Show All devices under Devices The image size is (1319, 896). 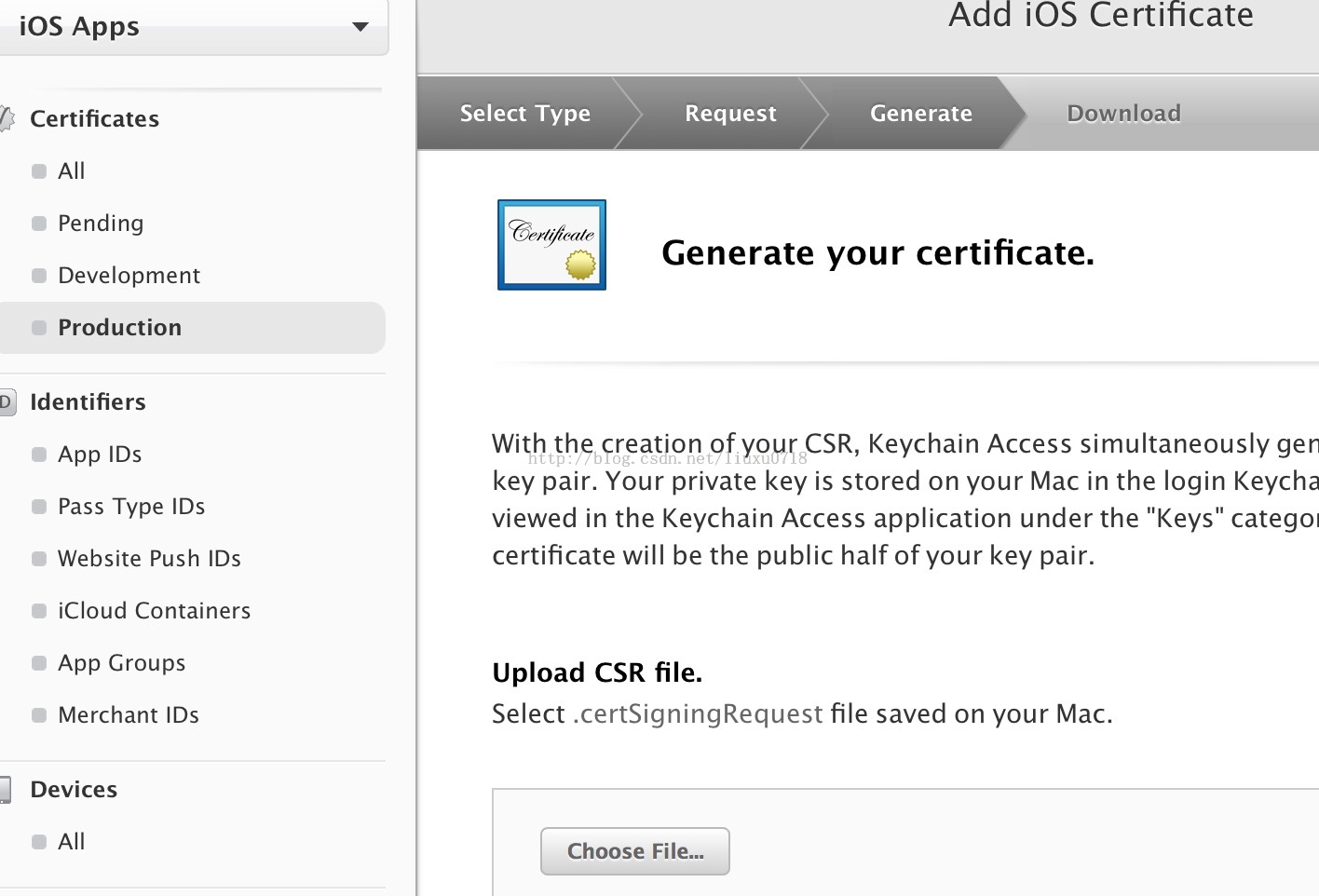pyautogui.click(x=71, y=842)
